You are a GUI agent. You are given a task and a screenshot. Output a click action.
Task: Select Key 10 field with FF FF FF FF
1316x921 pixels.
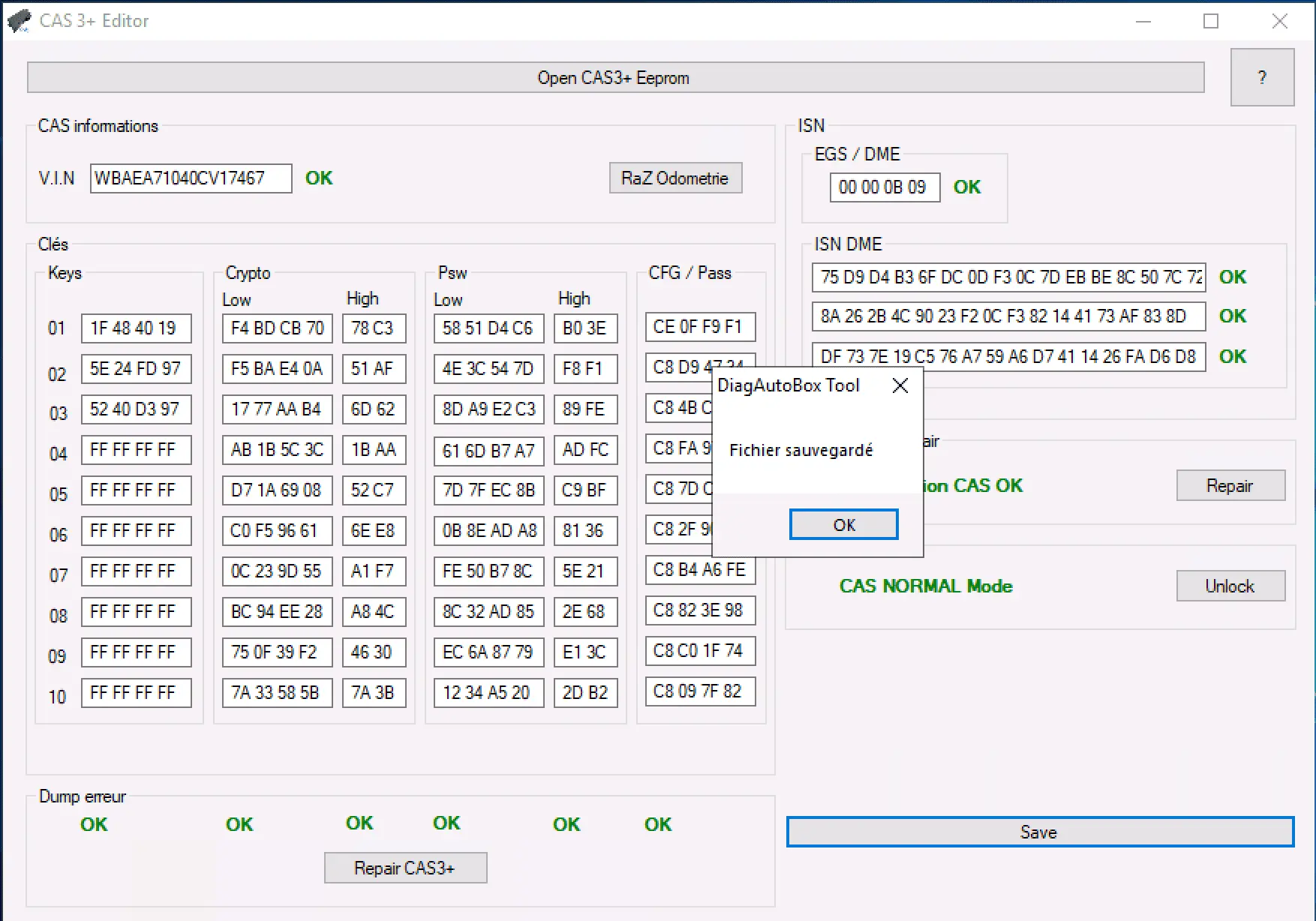(136, 692)
